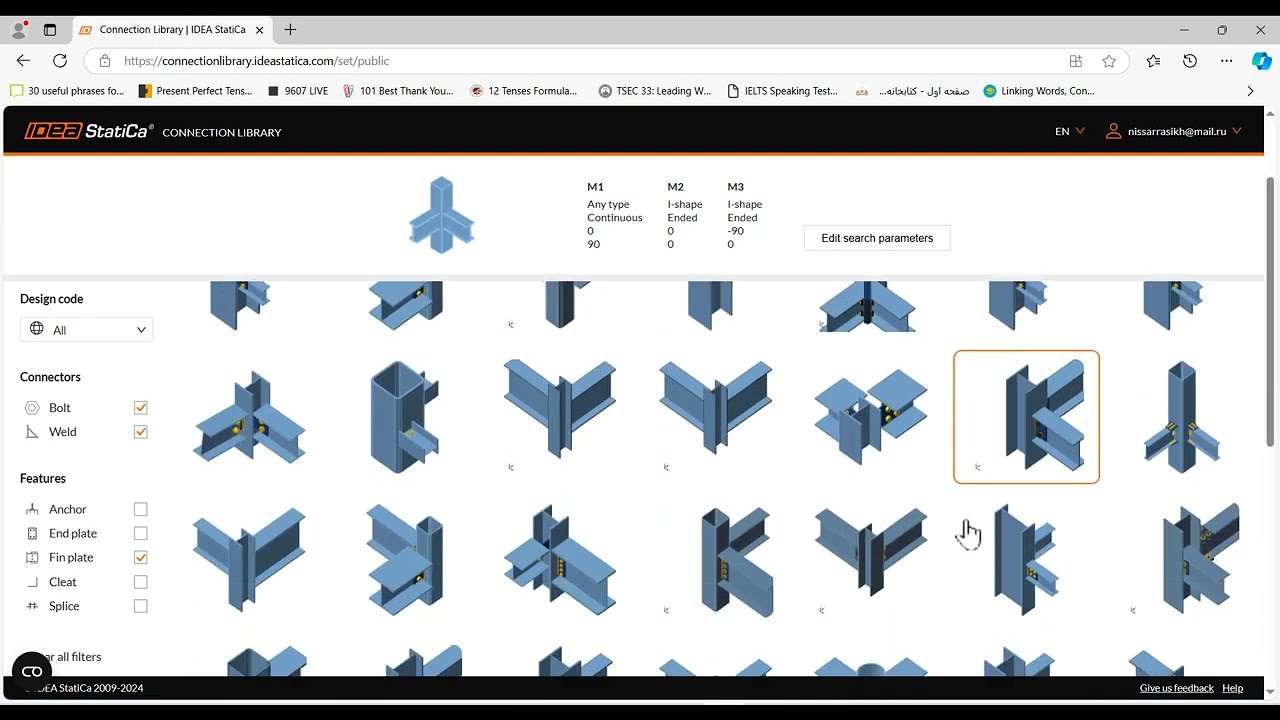Select the thumbnail with the mouse cursor on it
The height and width of the screenshot is (720, 1280).
[1026, 560]
